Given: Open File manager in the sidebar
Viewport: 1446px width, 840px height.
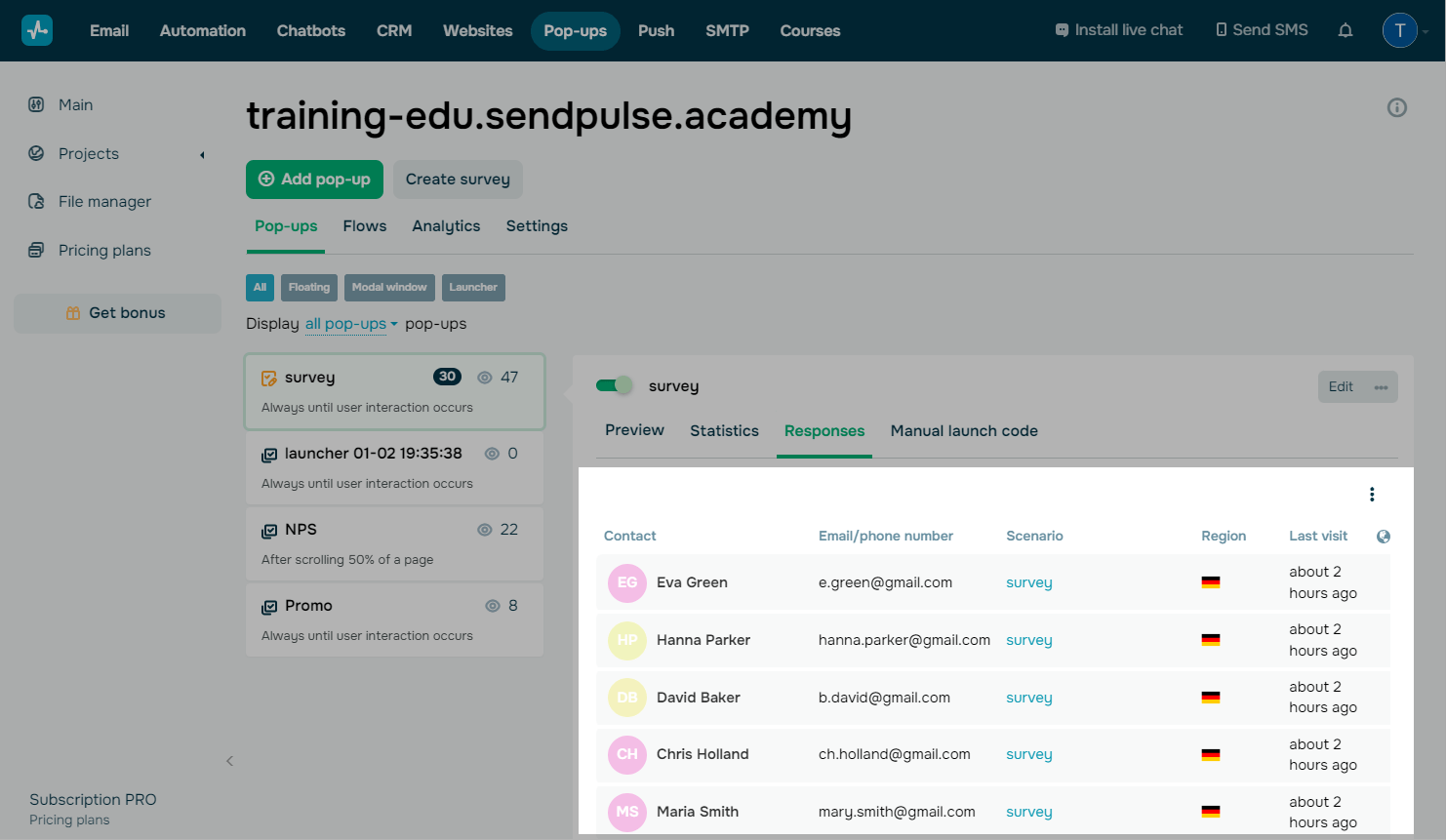Looking at the screenshot, I should pos(104,202).
